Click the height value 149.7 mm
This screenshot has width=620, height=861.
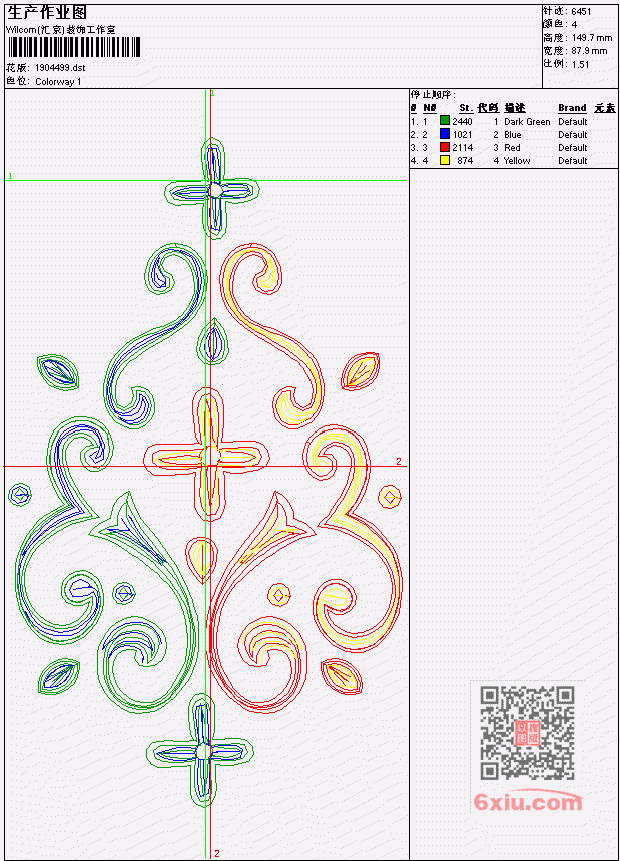pyautogui.click(x=591, y=38)
